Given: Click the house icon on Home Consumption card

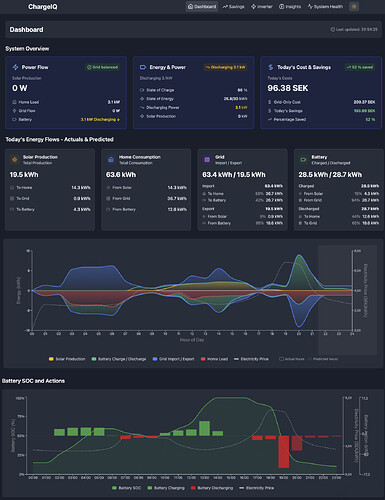Looking at the screenshot, I should (111, 160).
